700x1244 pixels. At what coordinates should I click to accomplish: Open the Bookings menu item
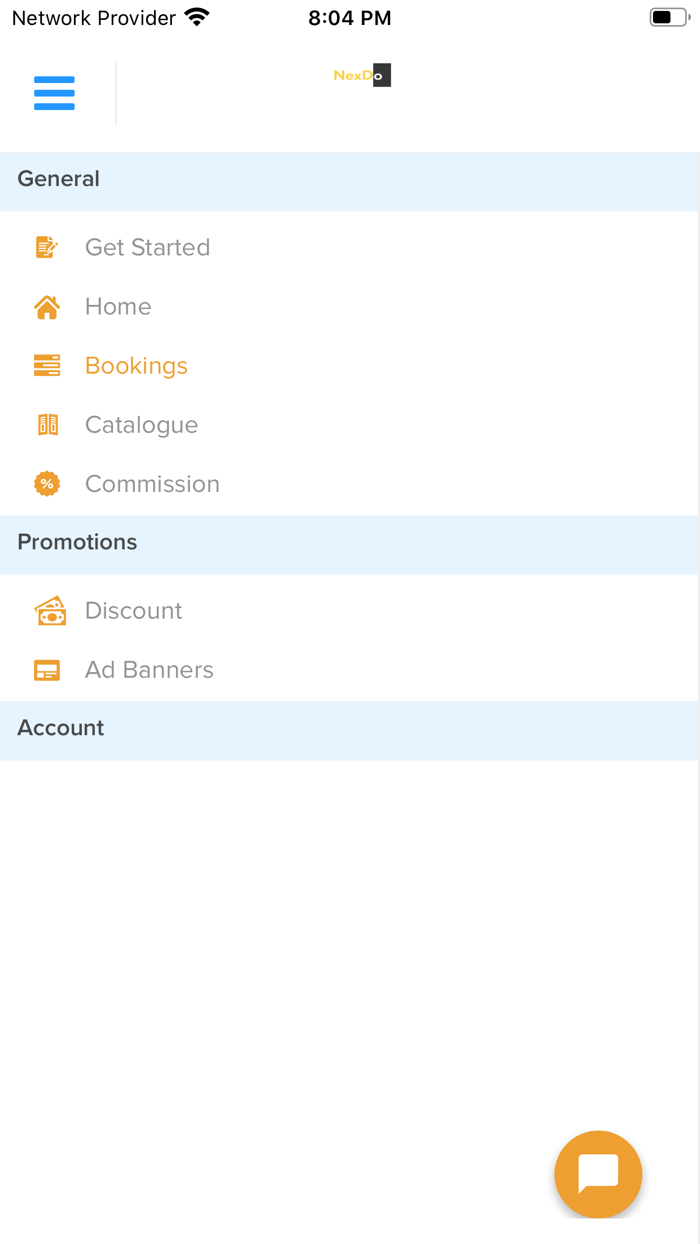[x=136, y=365]
